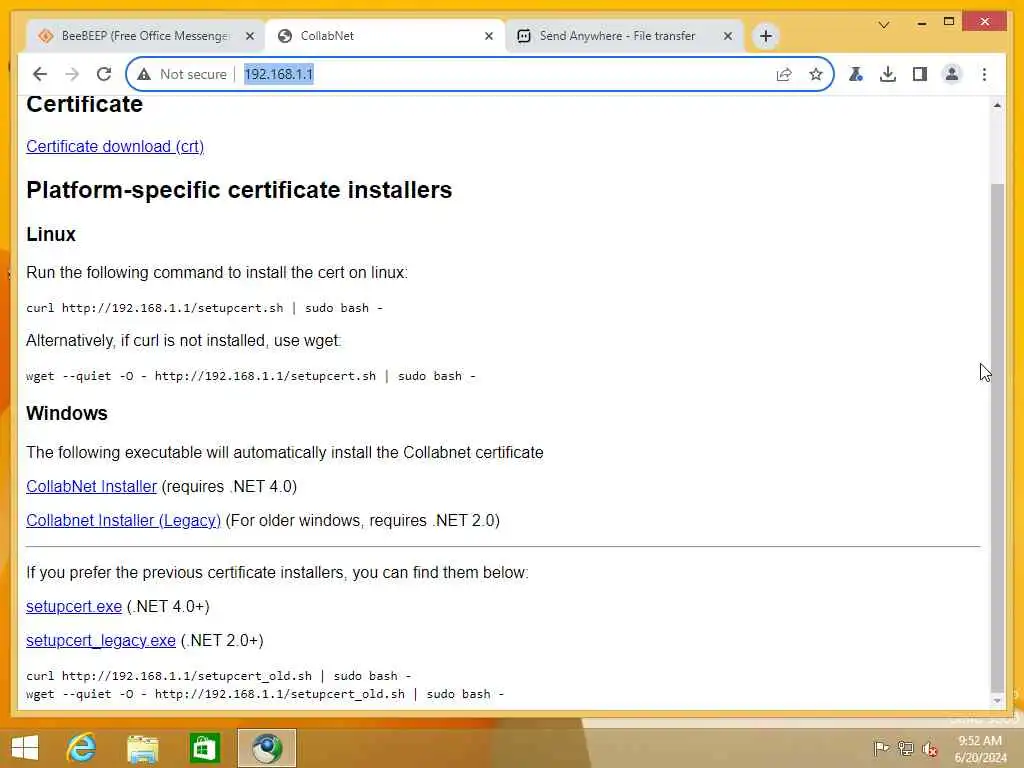Go back with the browser back arrow
Viewport: 1024px width, 768px height.
(x=40, y=74)
